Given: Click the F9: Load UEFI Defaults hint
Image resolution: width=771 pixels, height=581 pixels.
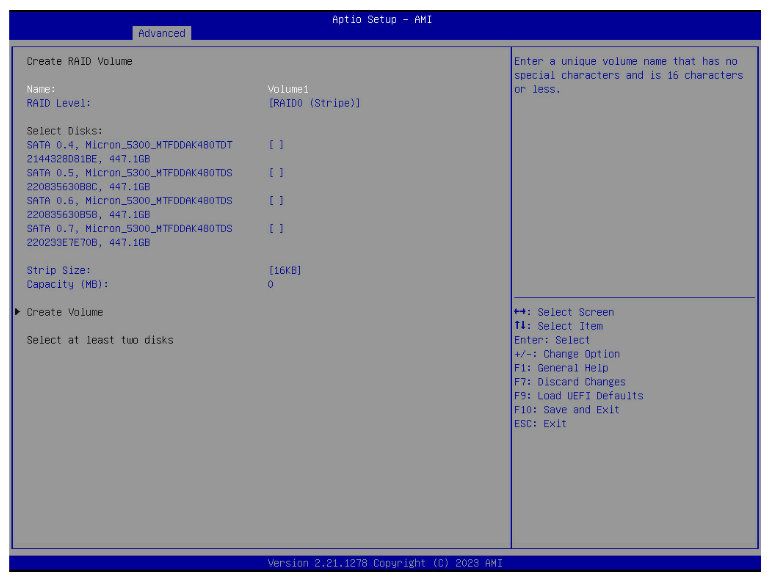Looking at the screenshot, I should click(x=579, y=396).
